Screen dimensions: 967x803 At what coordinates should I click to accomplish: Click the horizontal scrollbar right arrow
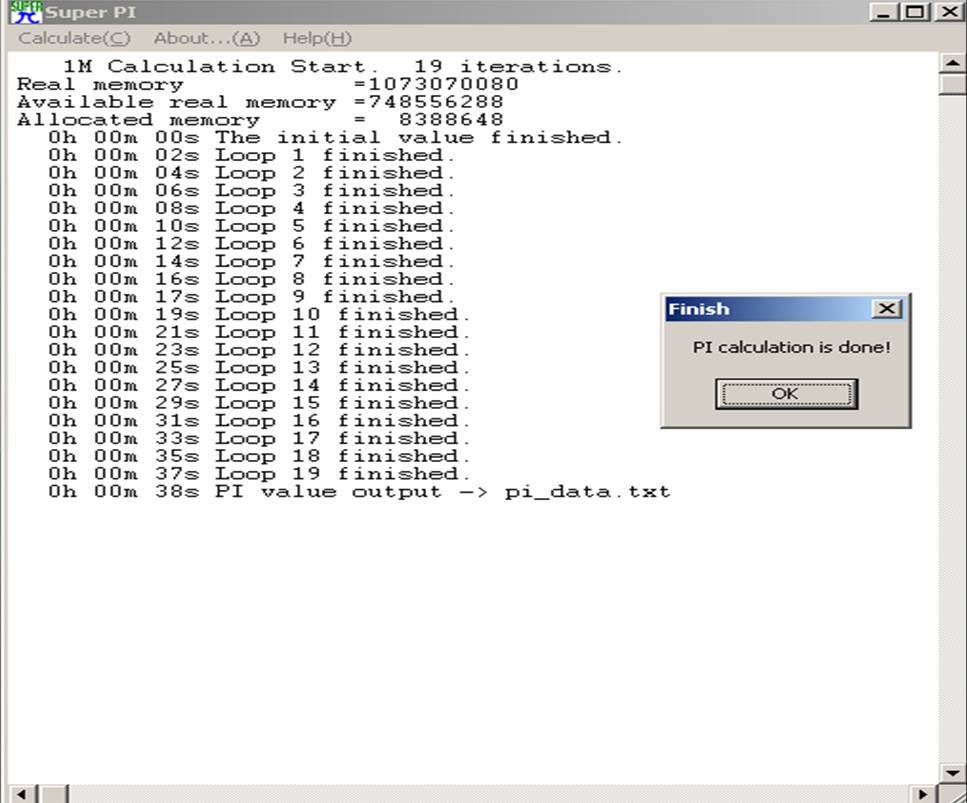tap(923, 794)
